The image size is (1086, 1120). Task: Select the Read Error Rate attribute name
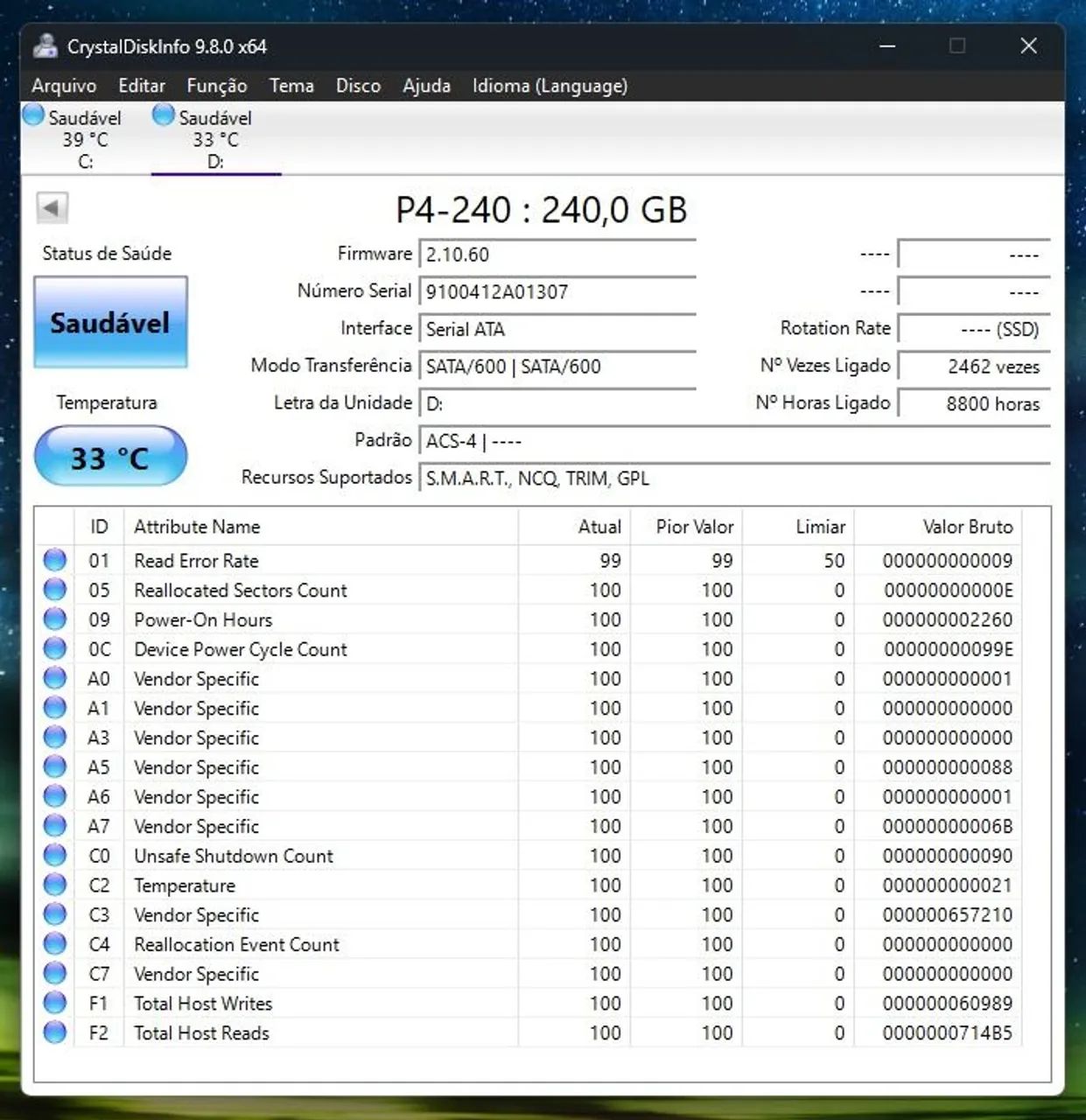point(196,561)
